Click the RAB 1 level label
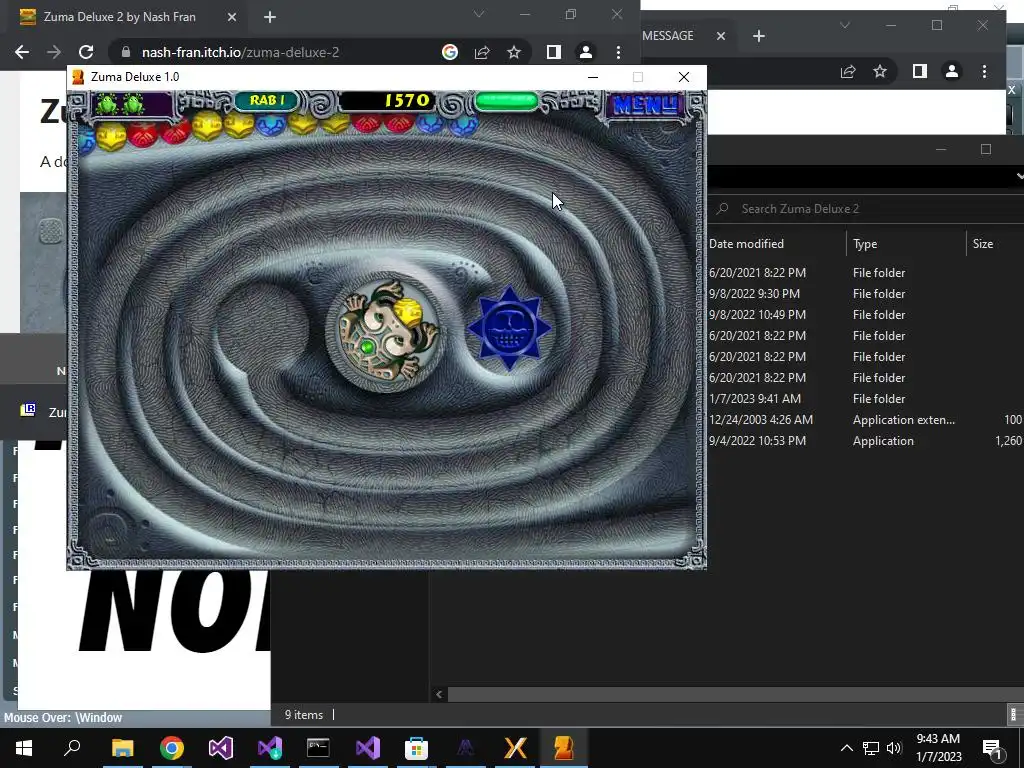The image size is (1024, 768). (267, 101)
